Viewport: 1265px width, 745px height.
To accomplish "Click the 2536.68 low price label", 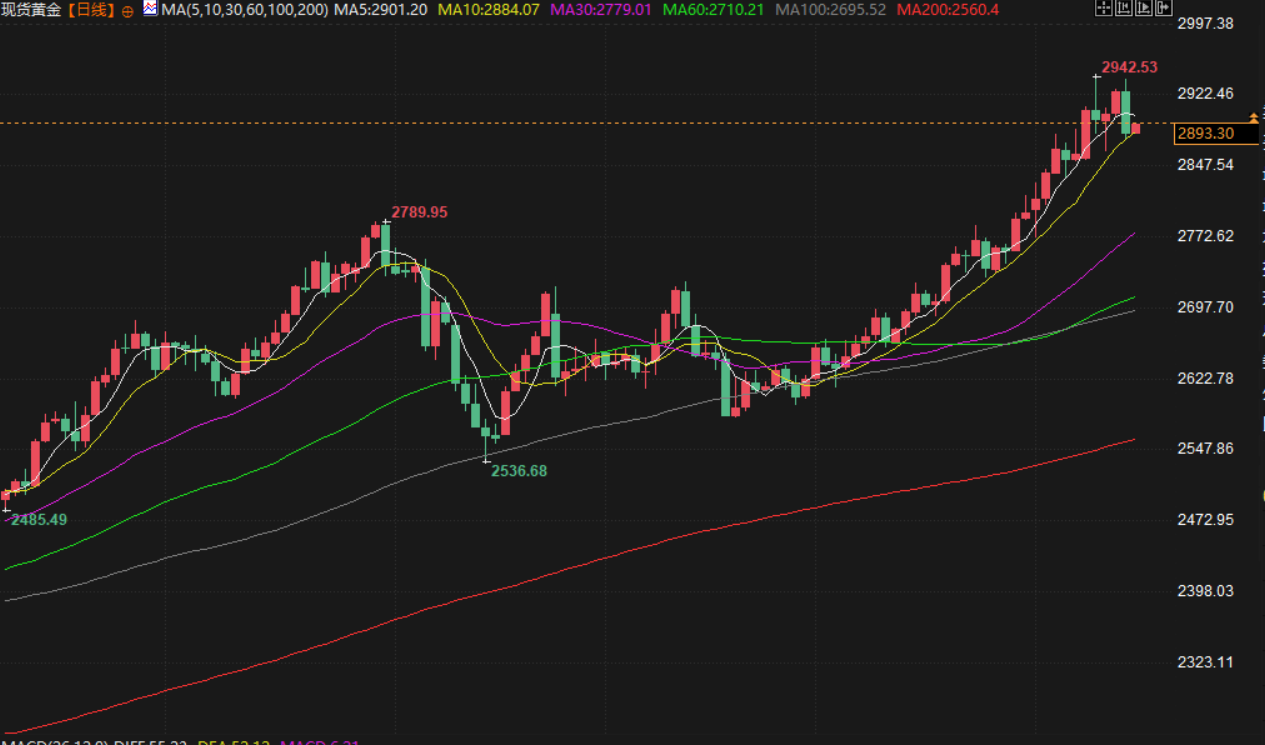I will coord(519,470).
